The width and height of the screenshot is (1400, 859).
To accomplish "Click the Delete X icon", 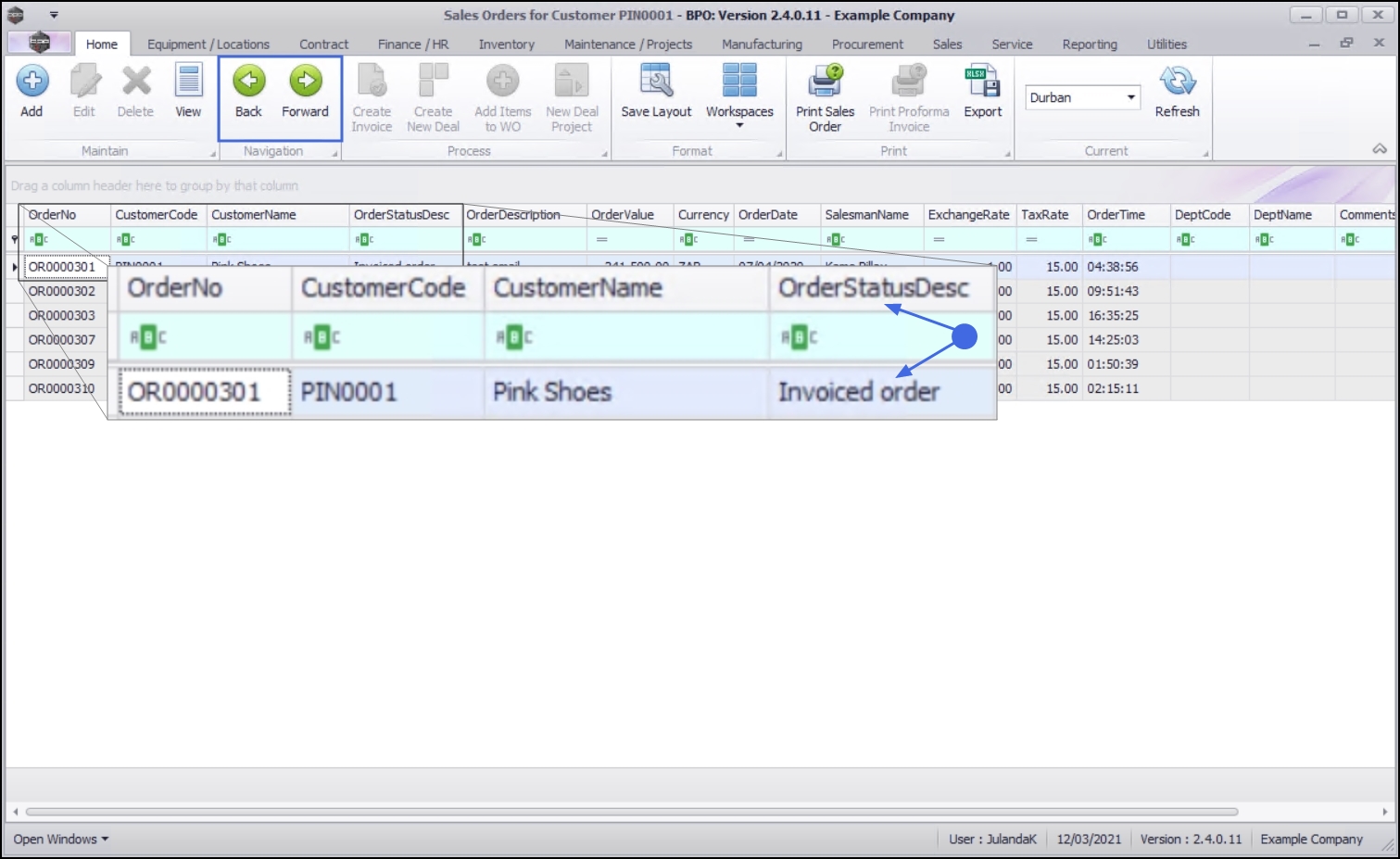I will (x=136, y=82).
